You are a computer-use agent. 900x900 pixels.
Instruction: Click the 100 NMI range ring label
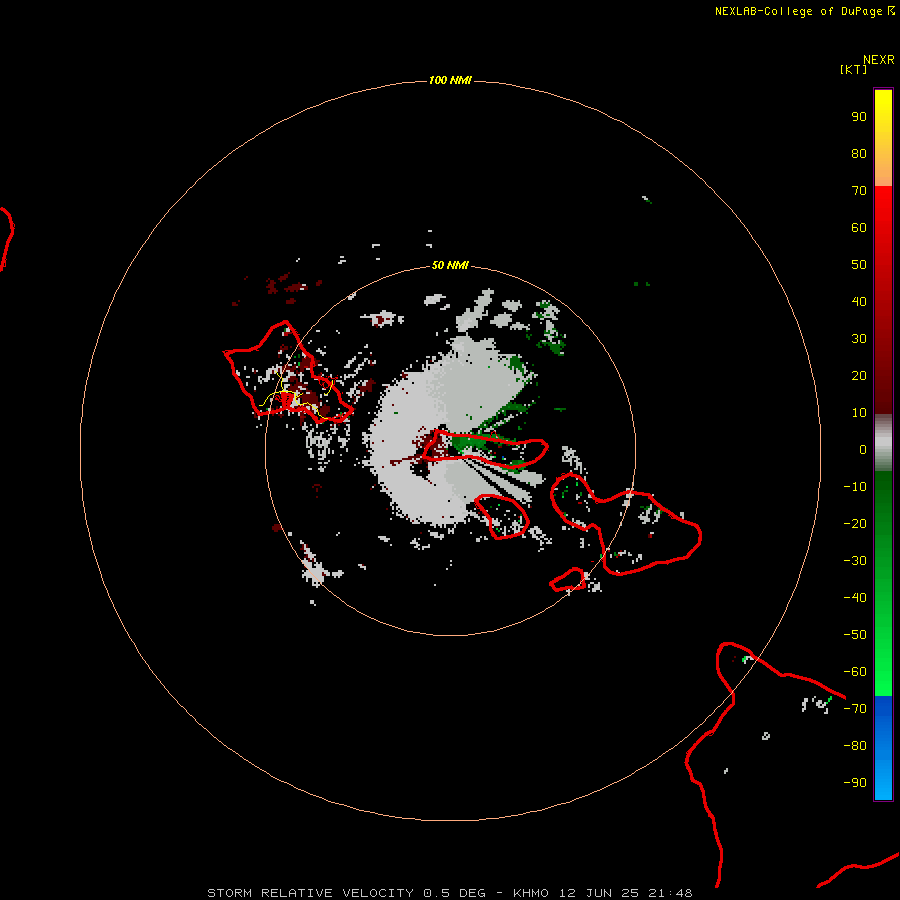coord(450,80)
